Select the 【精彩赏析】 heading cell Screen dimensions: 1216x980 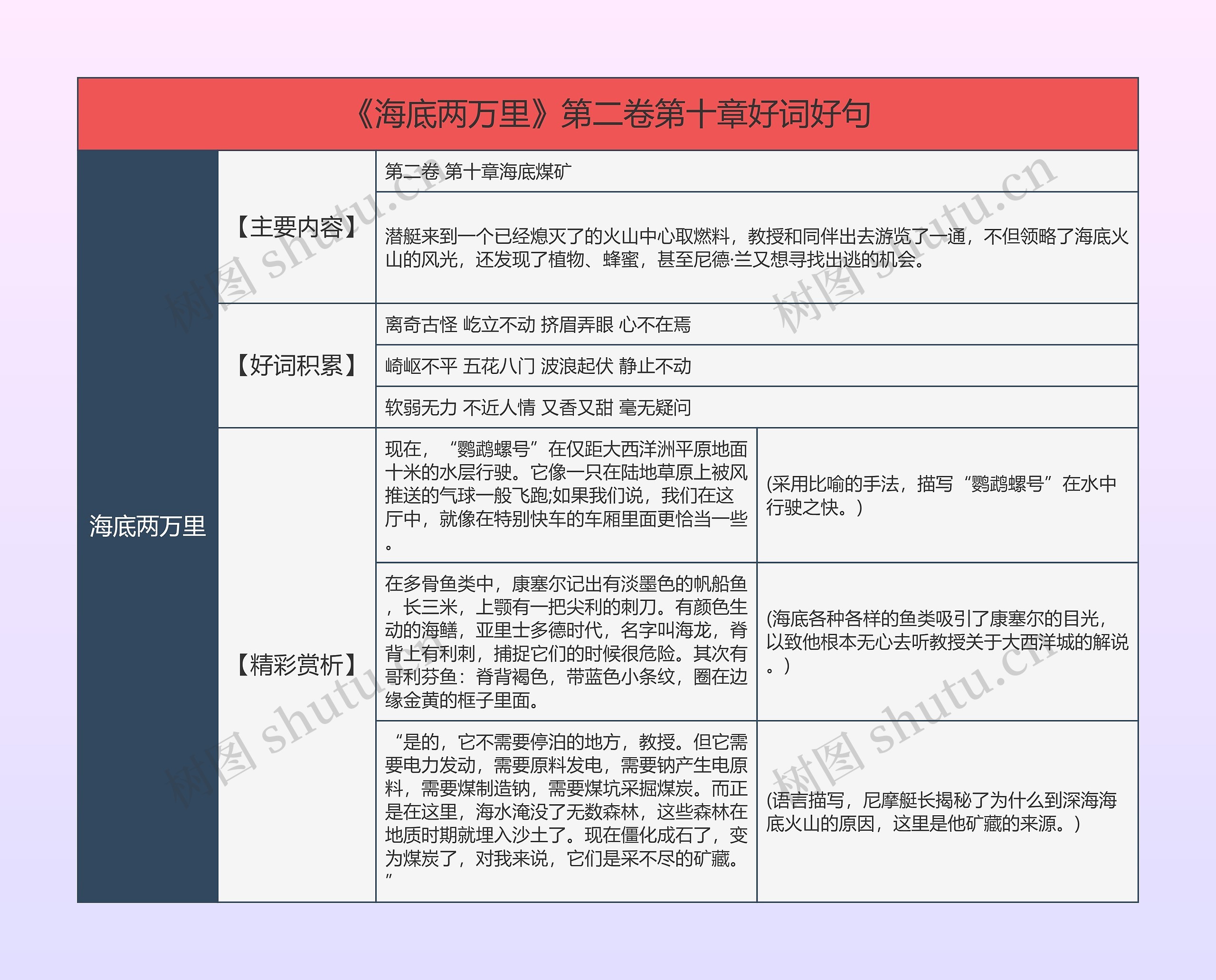(x=297, y=665)
